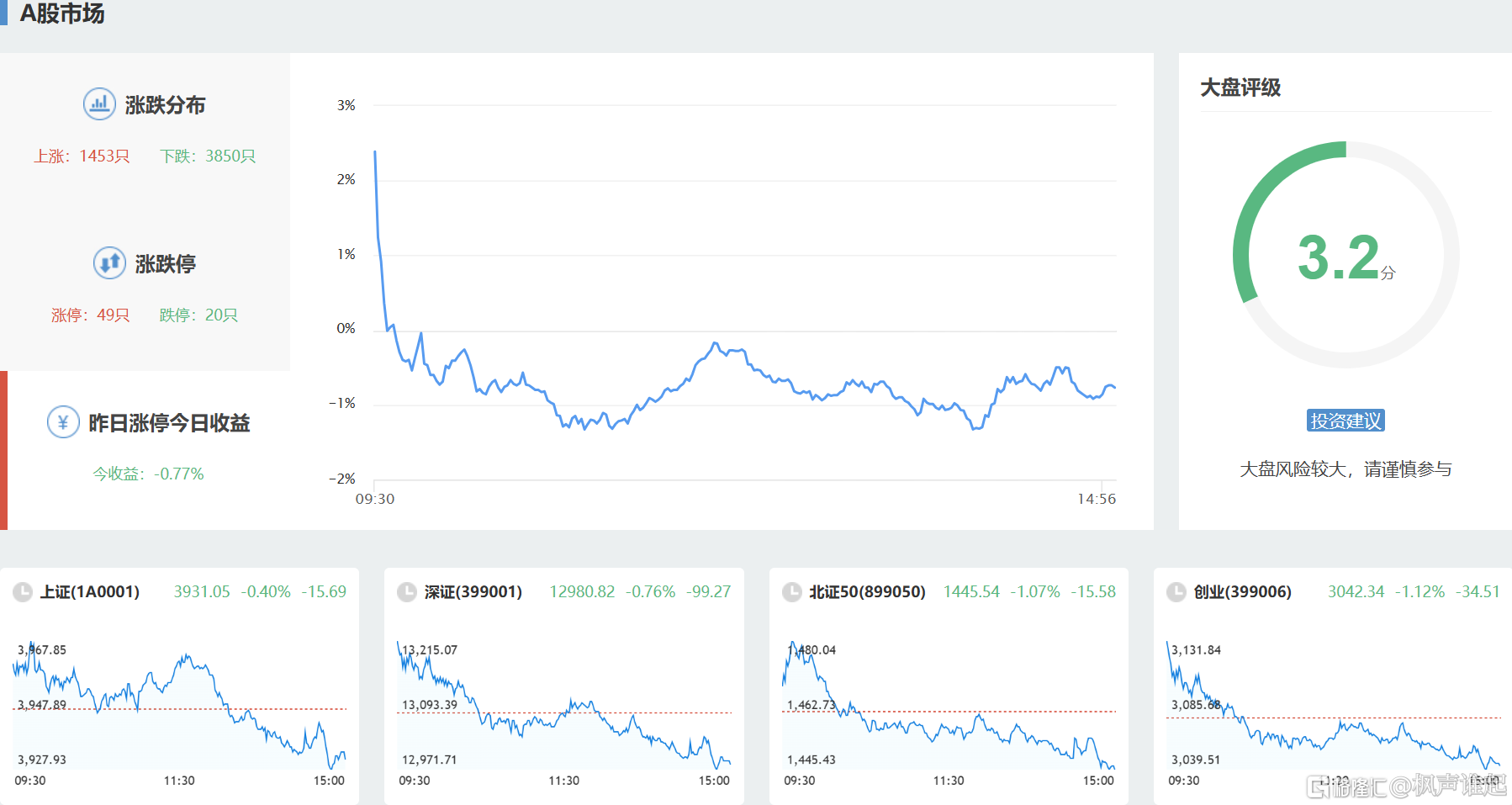The image size is (1512, 805).
Task: Click the 14:56 marker on time axis
Action: tap(1097, 499)
